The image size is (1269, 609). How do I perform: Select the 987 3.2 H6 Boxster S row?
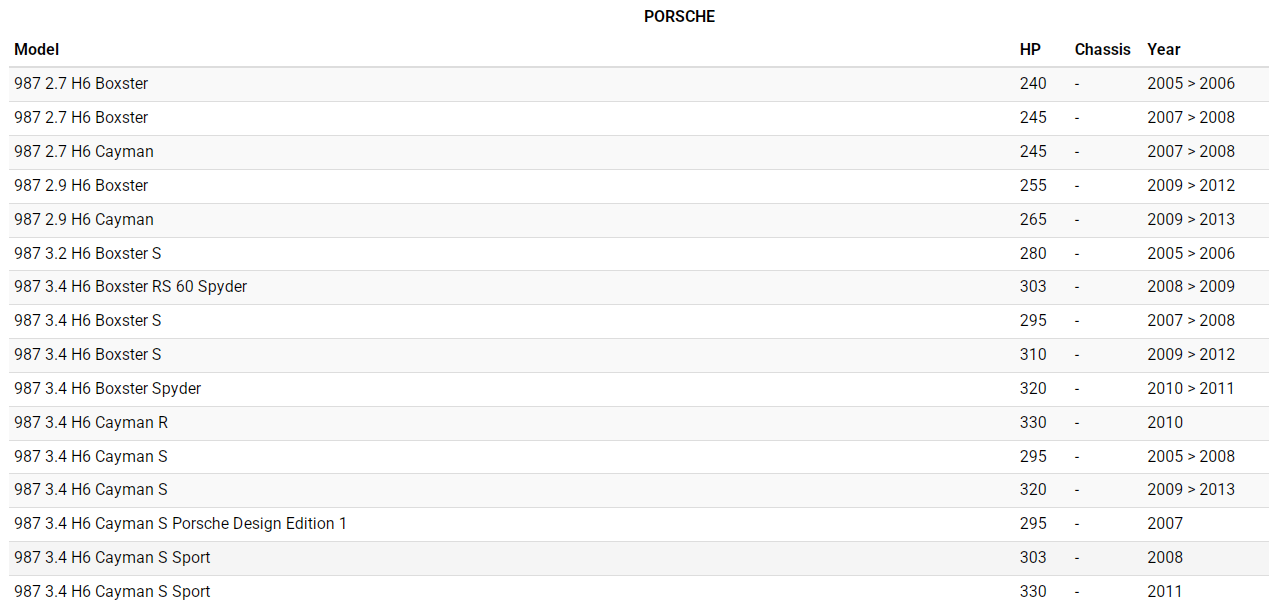[88, 254]
